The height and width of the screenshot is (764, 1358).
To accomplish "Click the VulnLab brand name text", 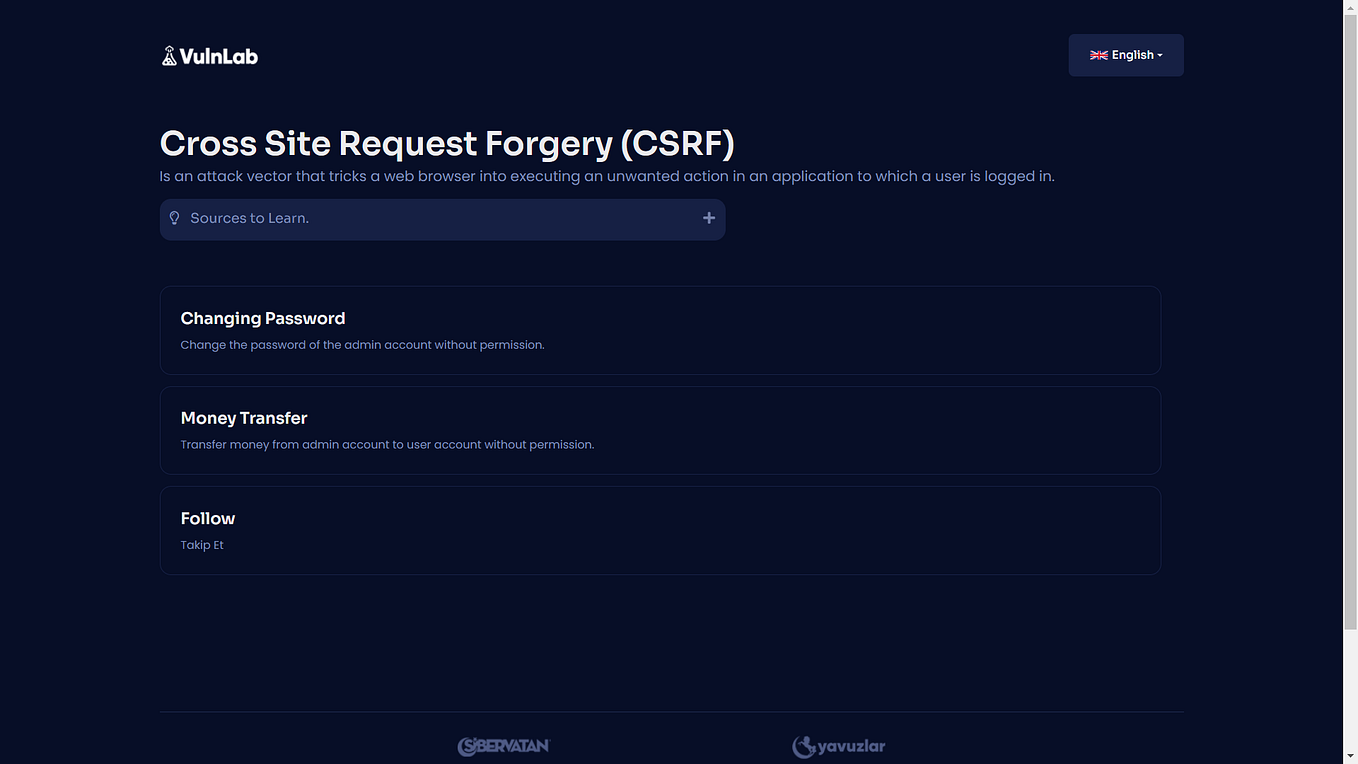I will [219, 55].
